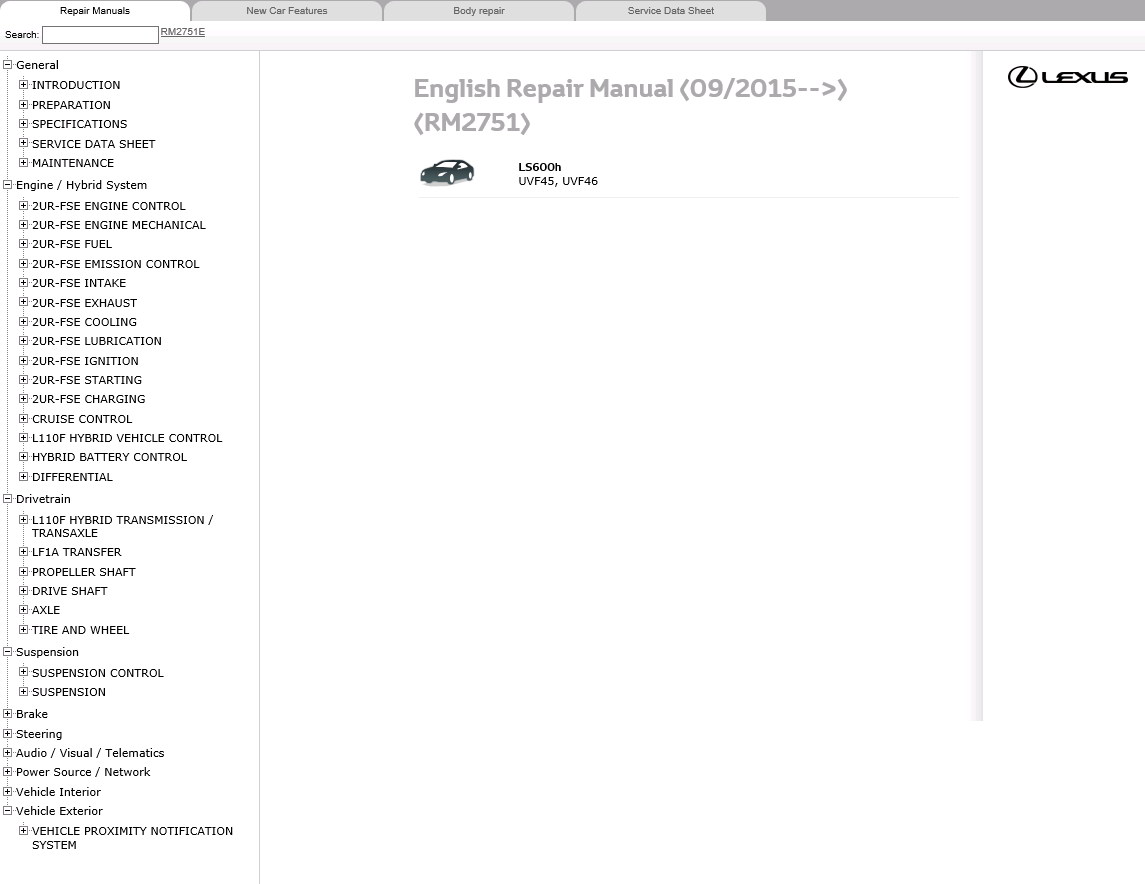1145x884 pixels.
Task: Open the Repair Manuals tab
Action: pyautogui.click(x=95, y=11)
